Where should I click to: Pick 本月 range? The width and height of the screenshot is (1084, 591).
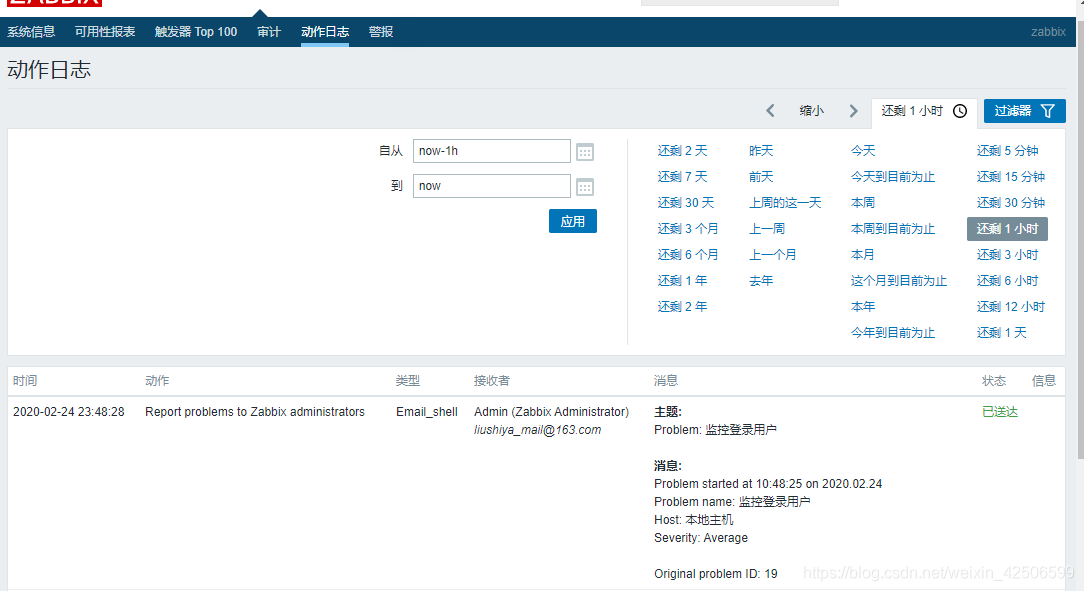click(x=863, y=254)
